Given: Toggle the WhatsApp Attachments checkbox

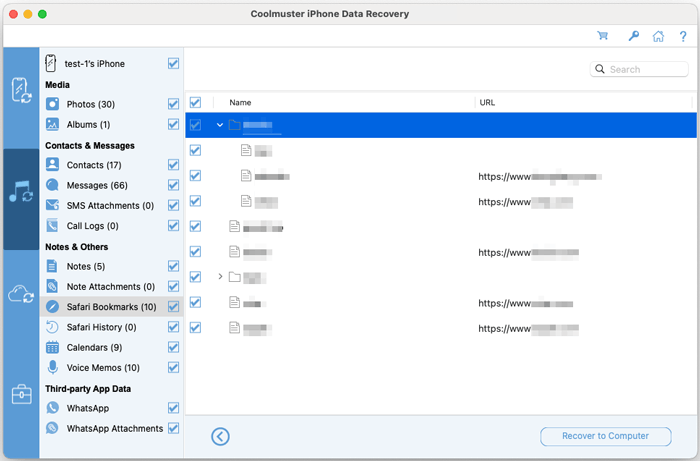Looking at the screenshot, I should point(173,428).
